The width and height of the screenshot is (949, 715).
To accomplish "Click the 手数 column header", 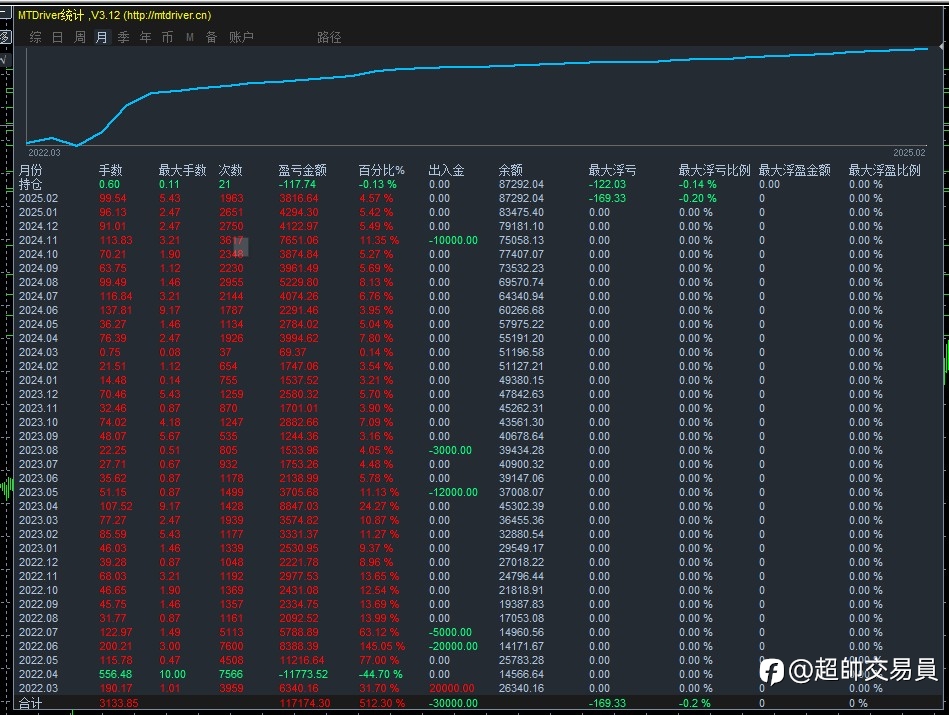I will pos(111,170).
